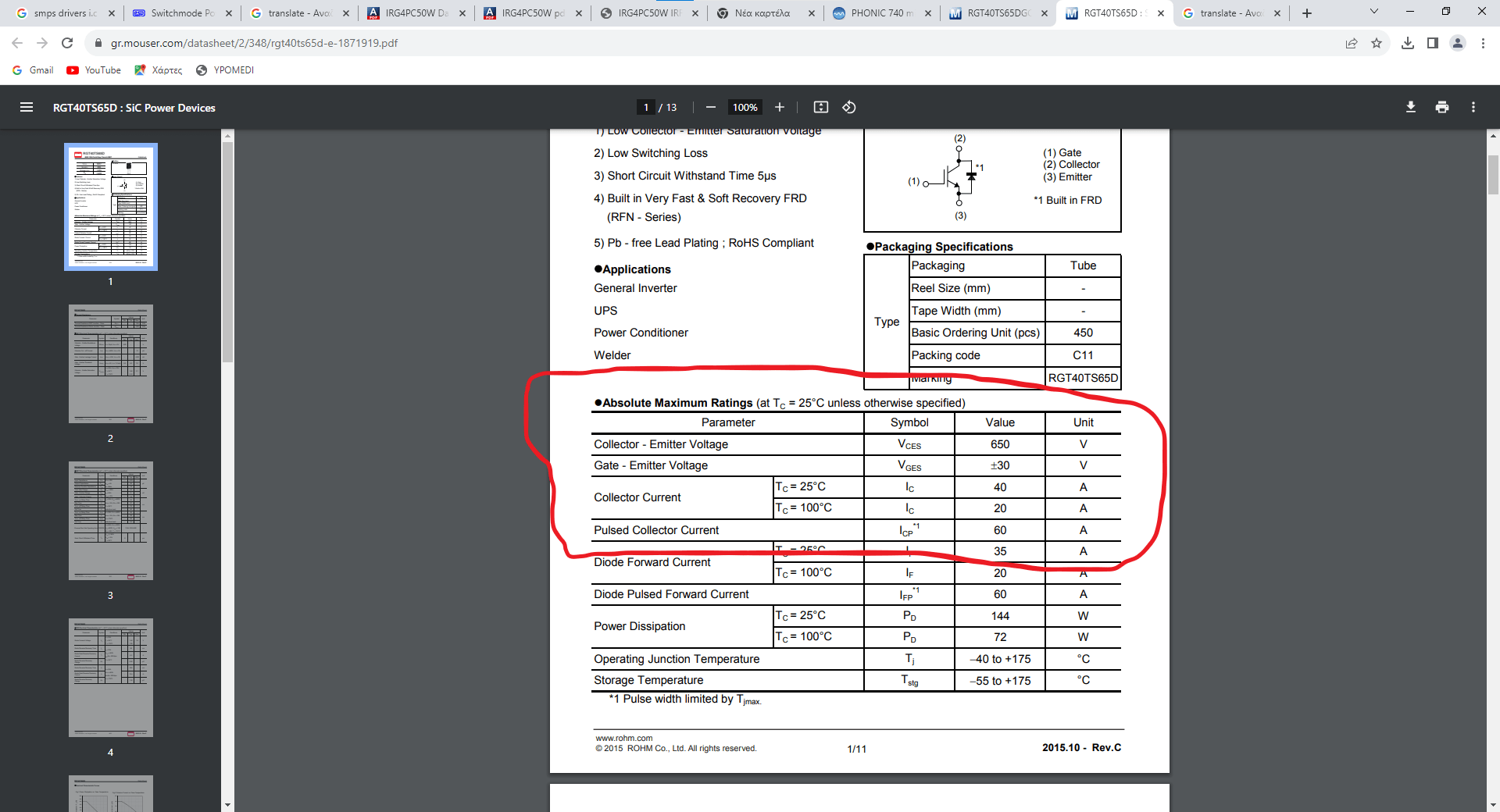The image size is (1500, 812).
Task: Zoom out the PDF with minus button
Action: (711, 107)
